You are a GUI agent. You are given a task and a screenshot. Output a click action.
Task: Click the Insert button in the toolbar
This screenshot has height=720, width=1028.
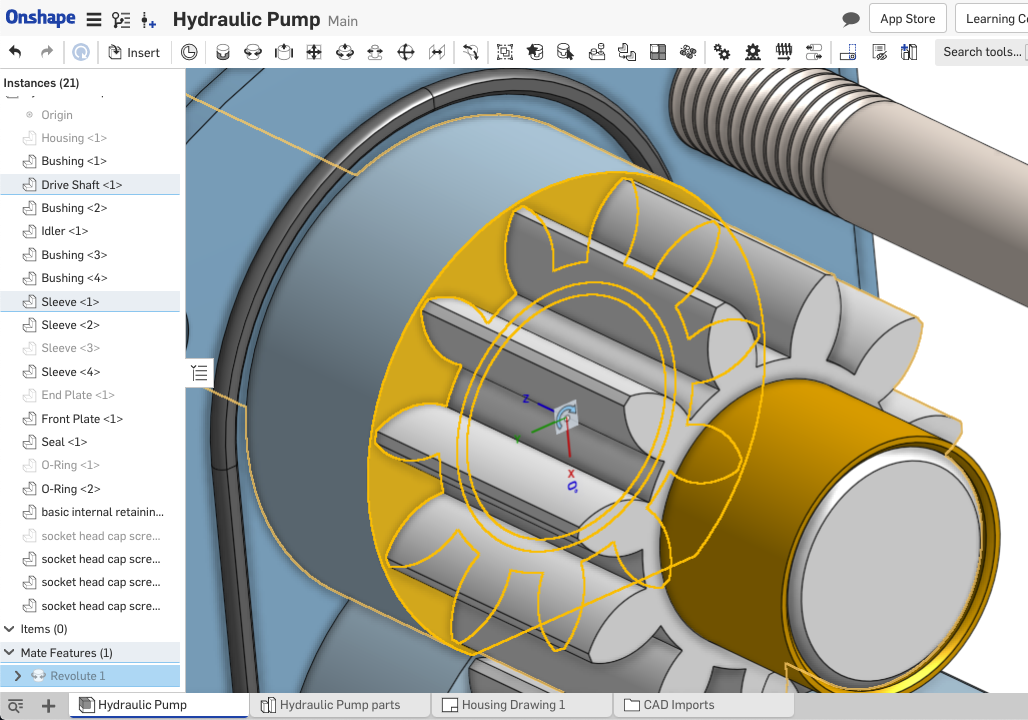point(134,52)
